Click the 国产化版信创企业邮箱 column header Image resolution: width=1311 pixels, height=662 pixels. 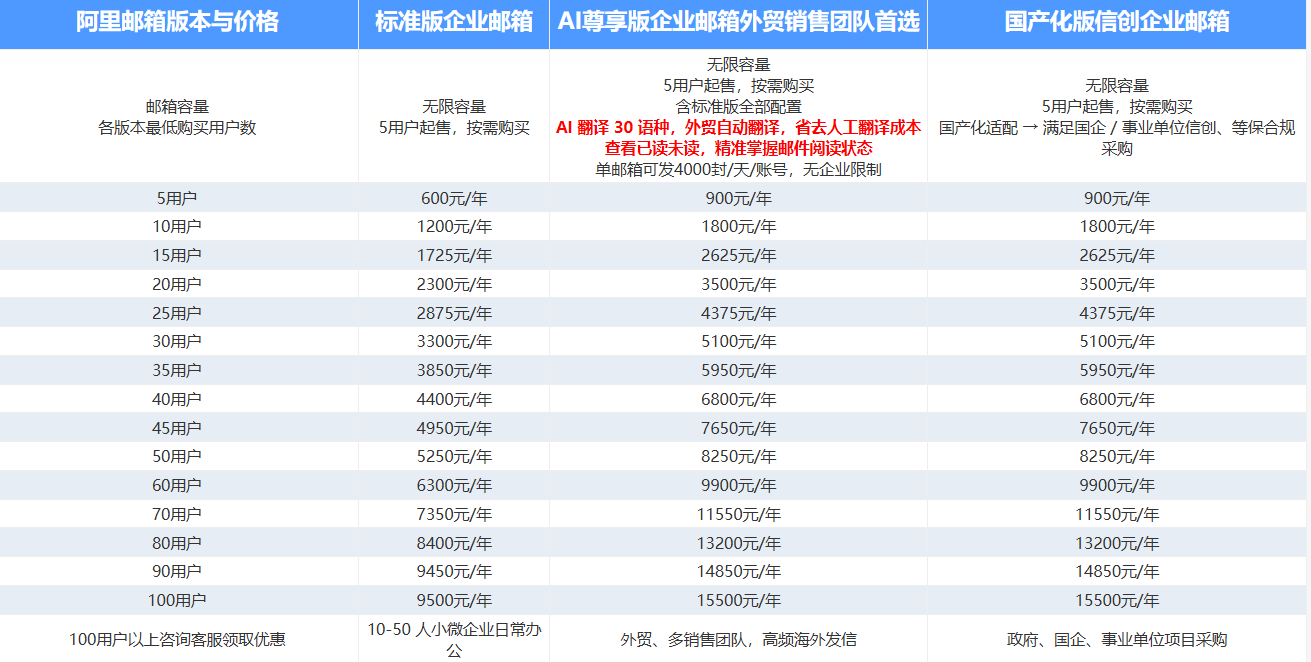point(1118,22)
